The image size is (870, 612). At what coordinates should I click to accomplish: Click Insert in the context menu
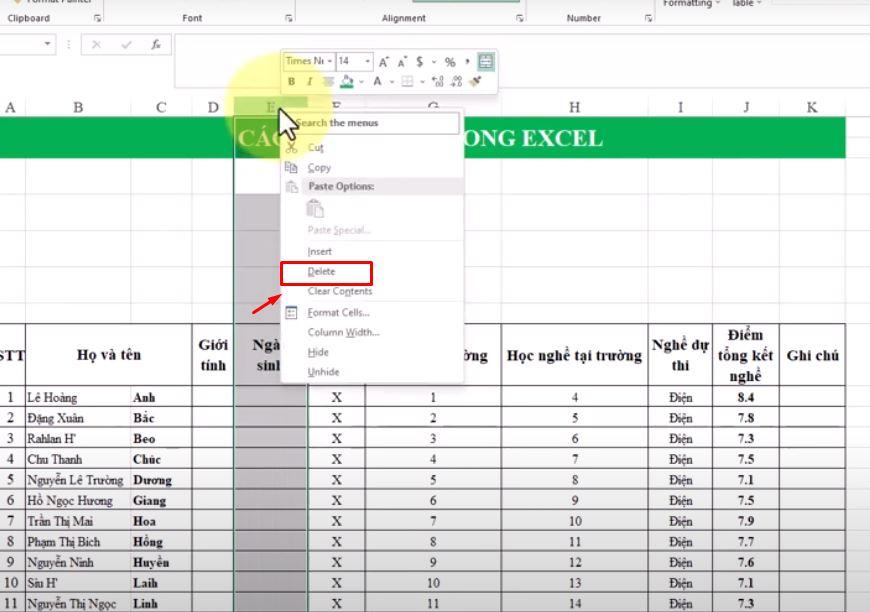(318, 251)
